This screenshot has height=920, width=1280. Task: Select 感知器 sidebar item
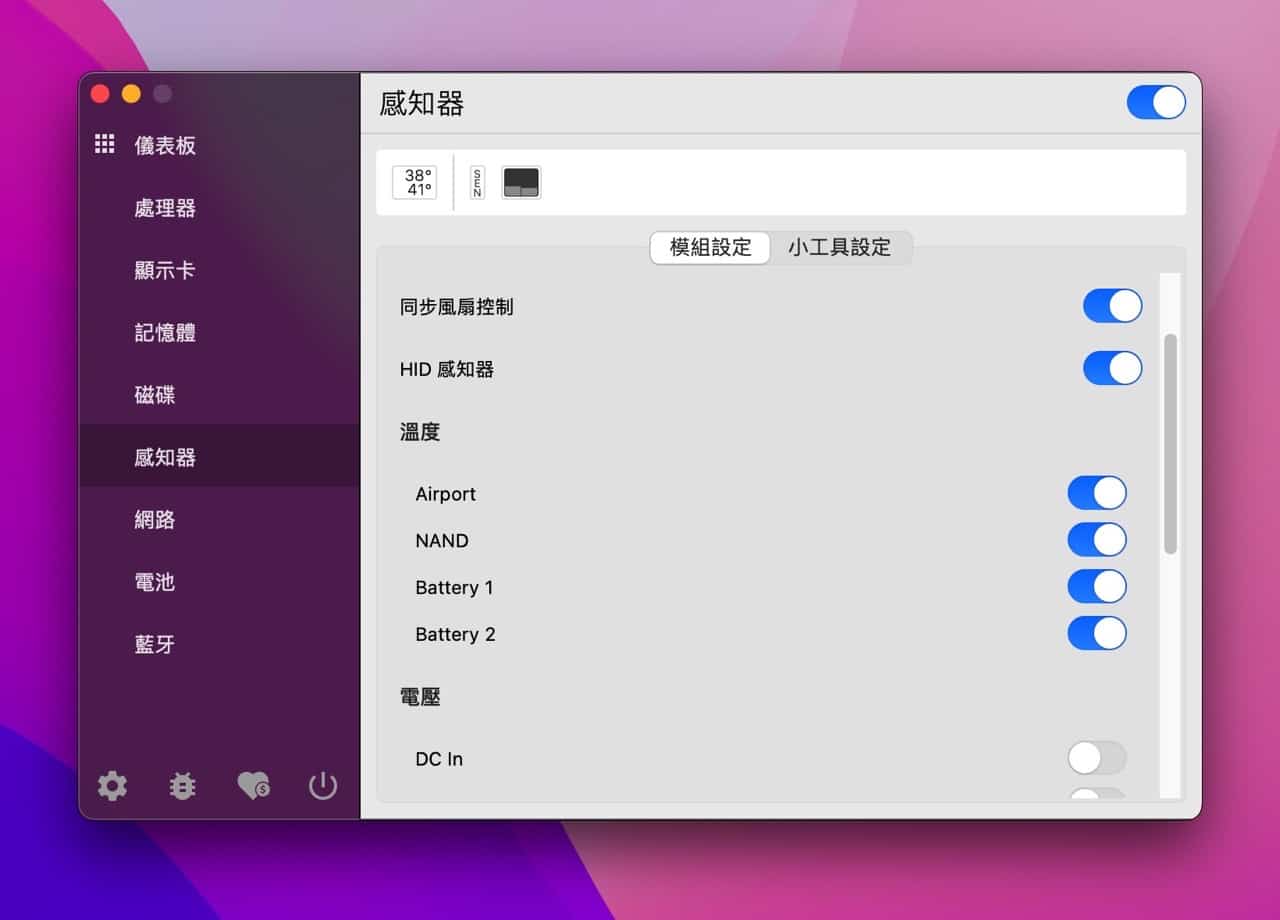point(219,457)
